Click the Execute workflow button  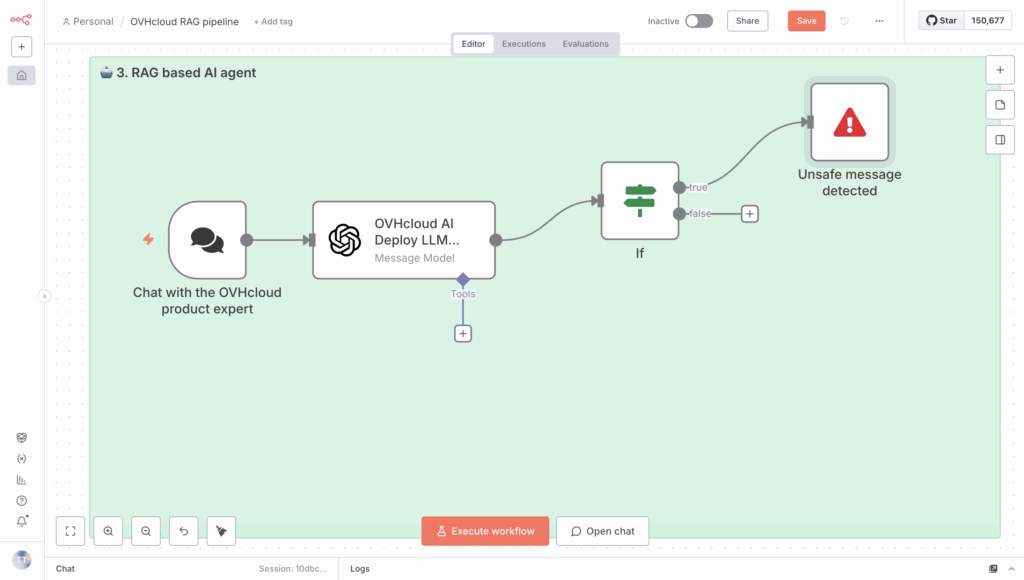(x=485, y=531)
